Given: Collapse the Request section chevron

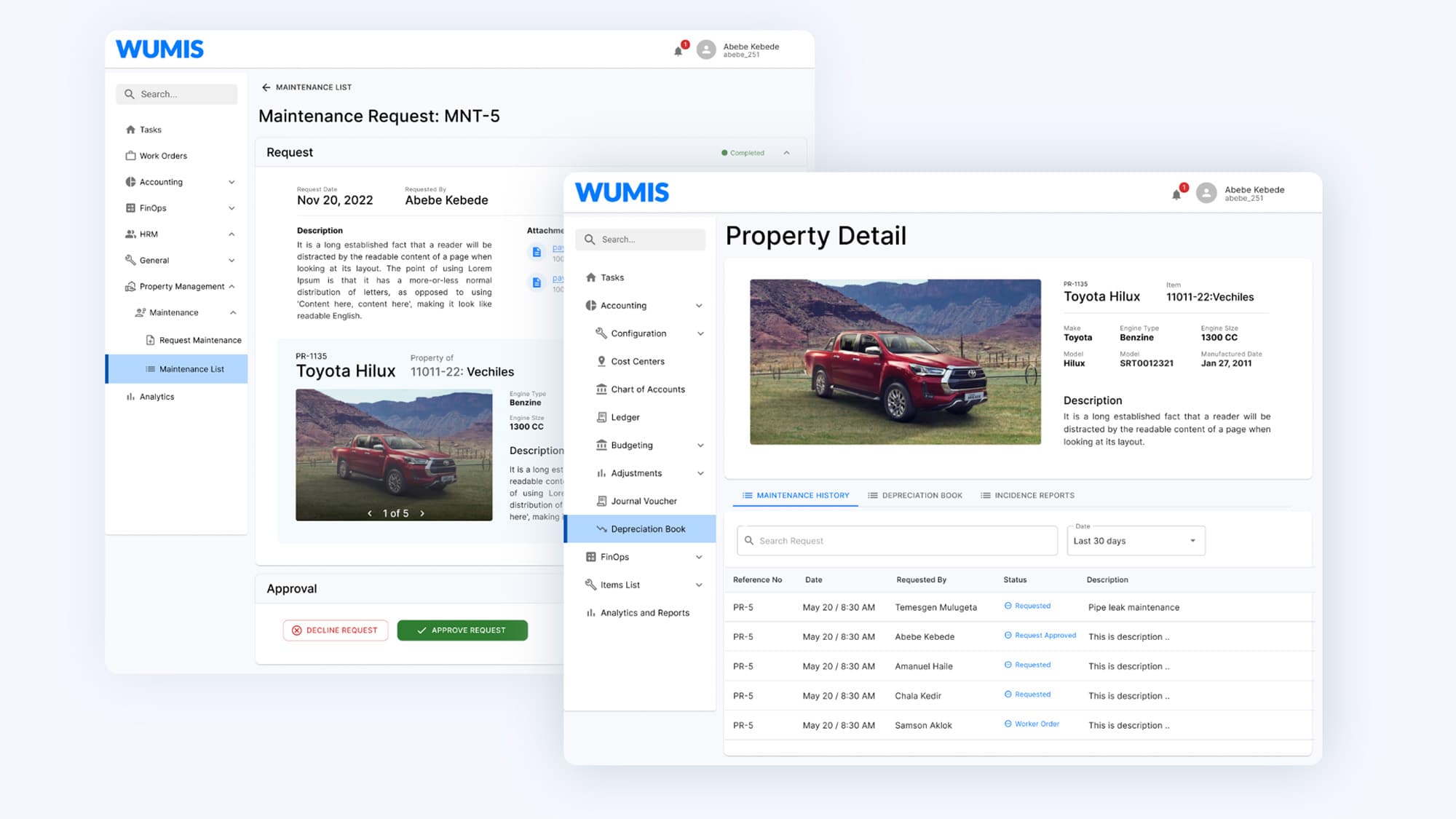Looking at the screenshot, I should (787, 153).
